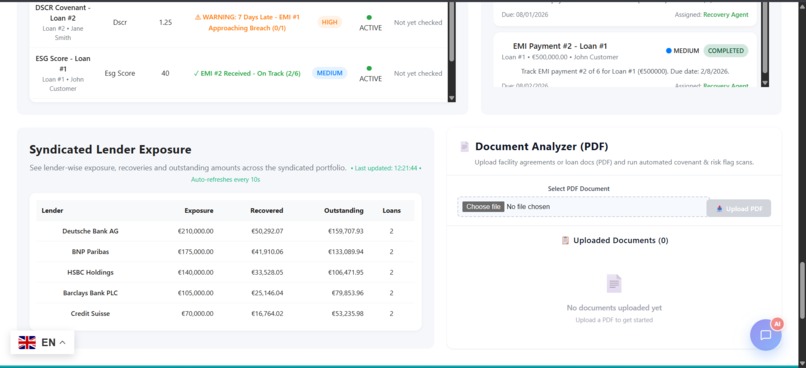Screen dimensions: 806x368
Task: Click the empty-state document placeholder icon
Action: tap(614, 283)
